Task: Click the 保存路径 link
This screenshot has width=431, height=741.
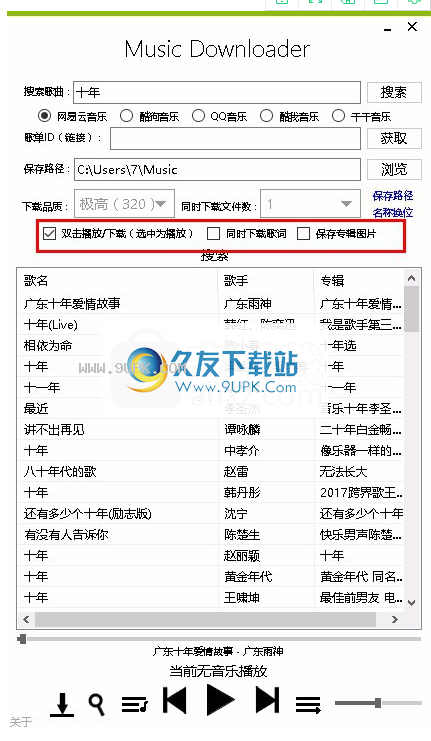Action: pos(393,196)
